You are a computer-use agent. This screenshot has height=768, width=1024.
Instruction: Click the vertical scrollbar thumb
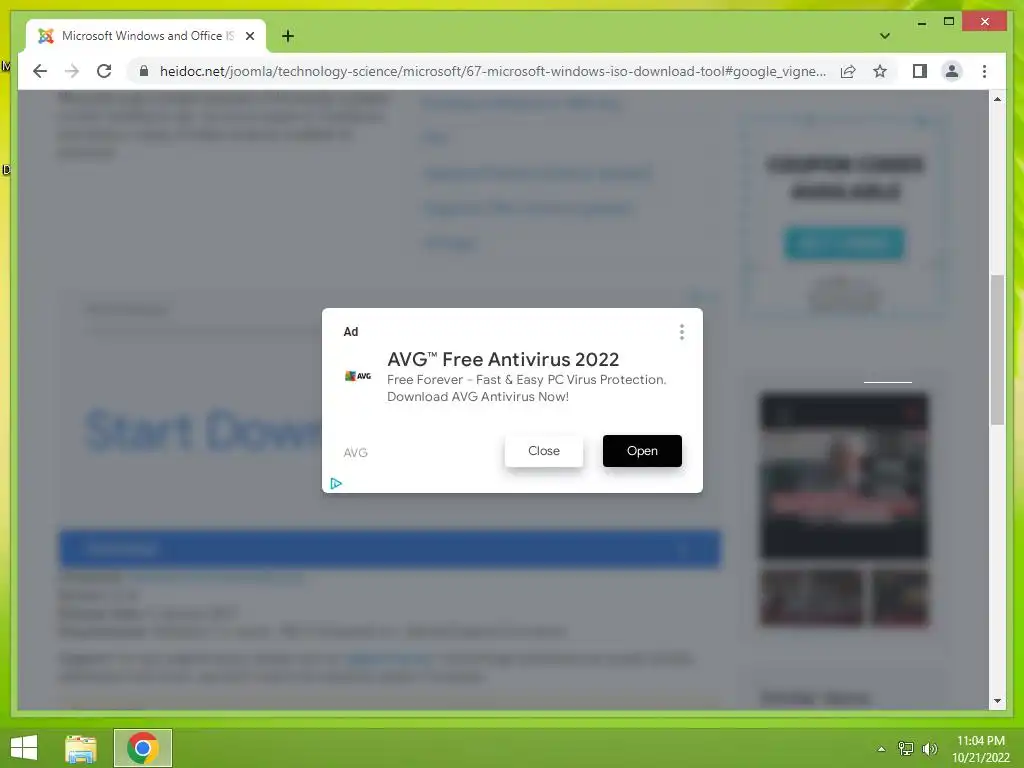point(997,350)
